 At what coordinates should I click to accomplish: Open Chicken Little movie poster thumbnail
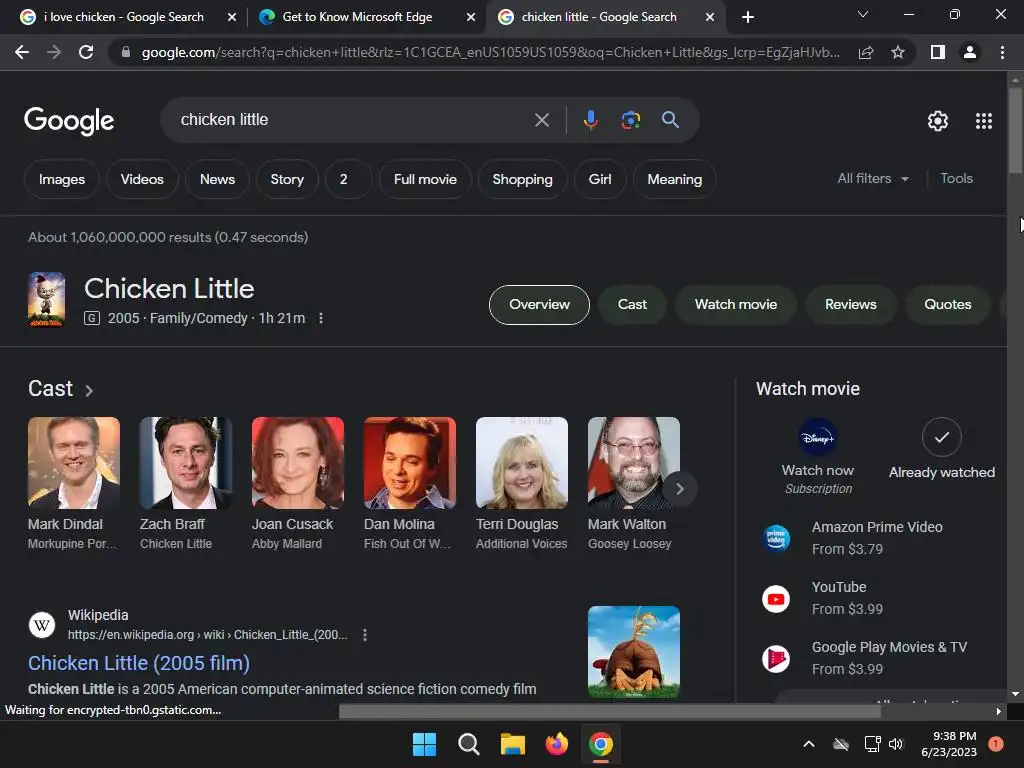46,299
